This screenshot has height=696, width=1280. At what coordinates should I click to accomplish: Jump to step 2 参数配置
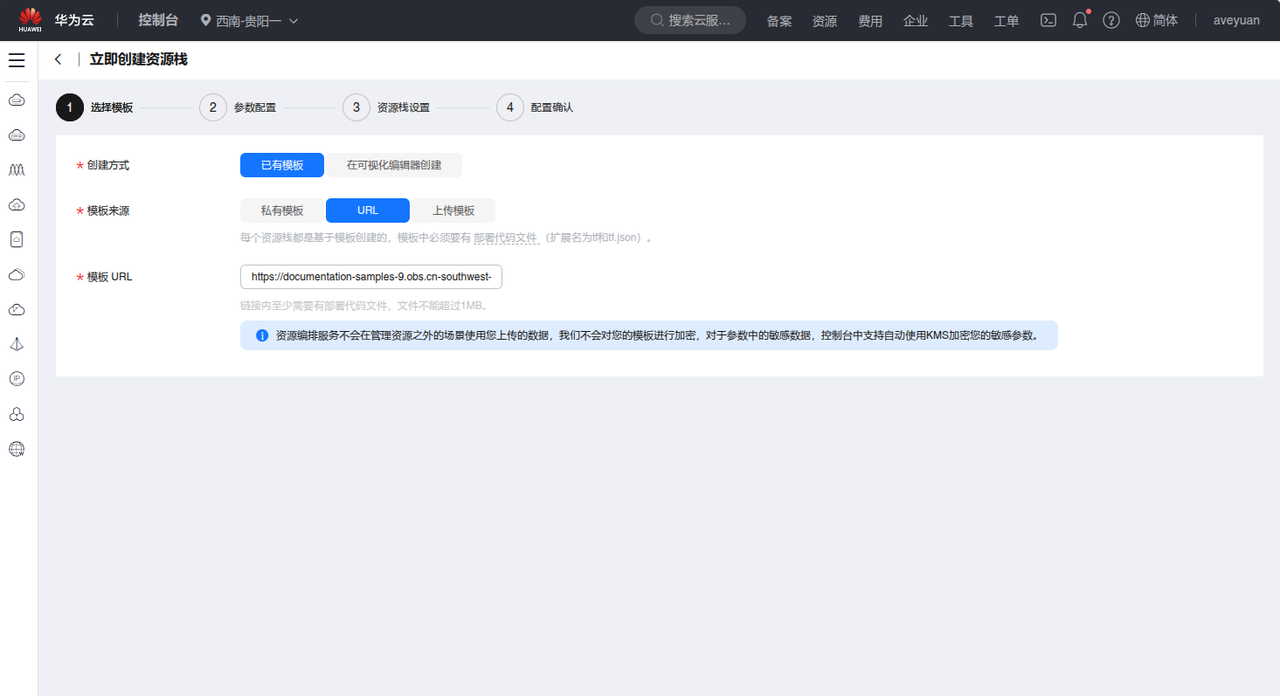click(237, 107)
